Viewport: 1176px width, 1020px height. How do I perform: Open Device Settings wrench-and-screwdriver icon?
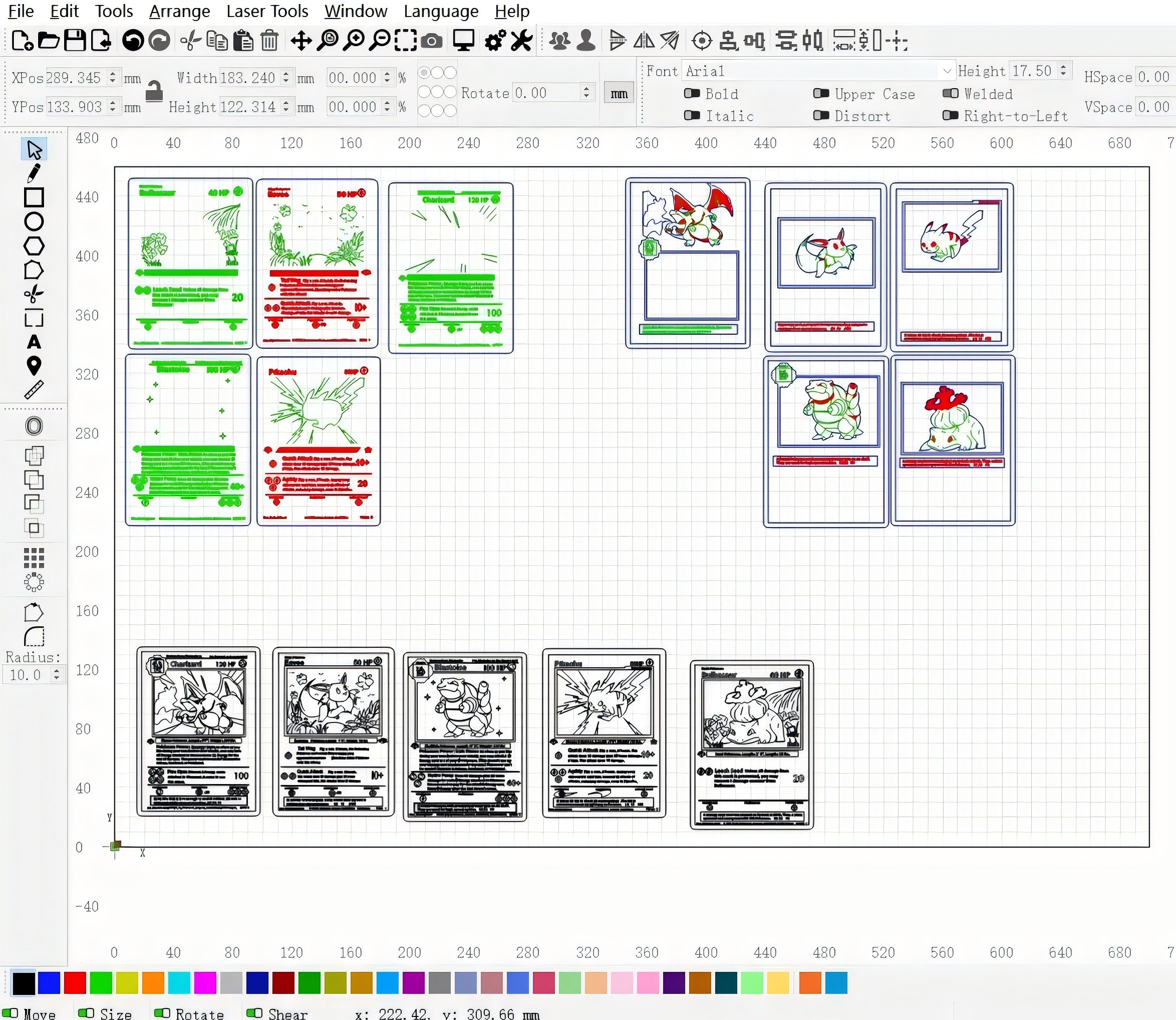coord(522,41)
